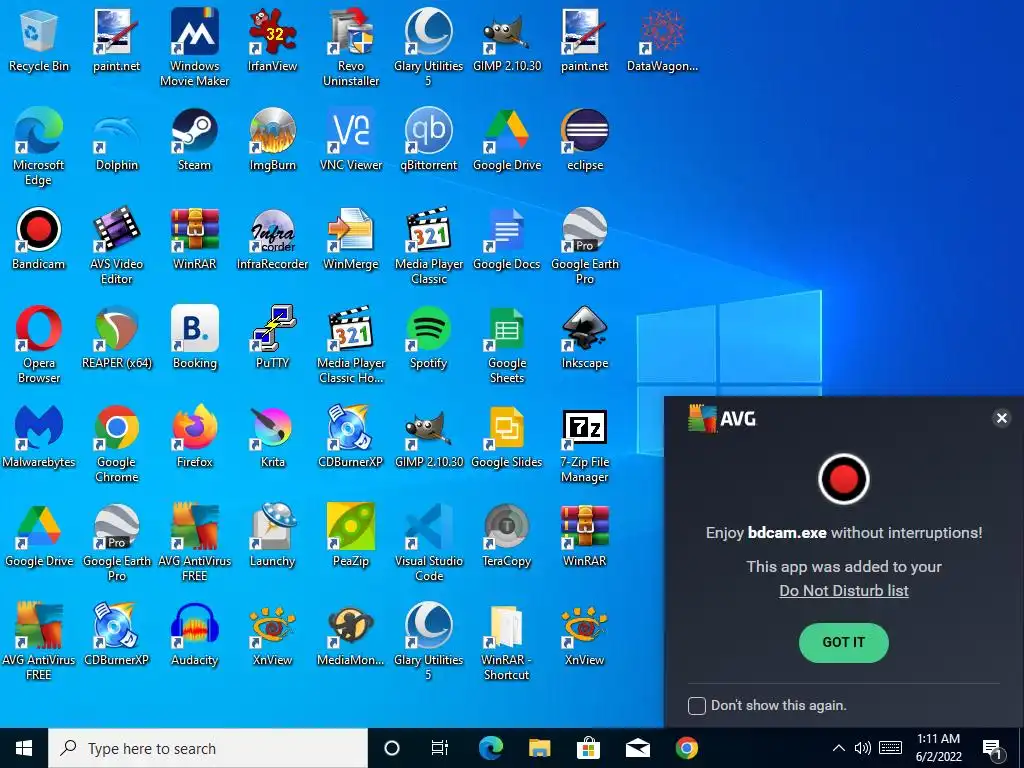Screen dimensions: 1024x768
Task: Click the GOT IT button in AVG popup
Action: click(x=844, y=643)
